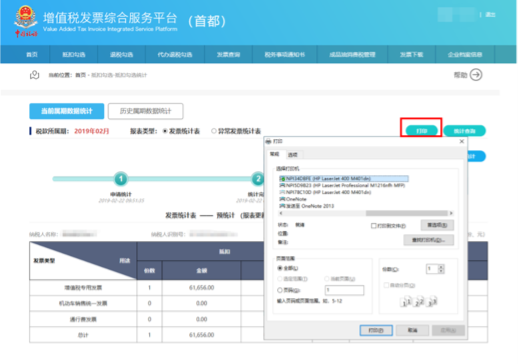Select the OneNote printer entry
Viewport: 518px width, 364px height.
293,199
